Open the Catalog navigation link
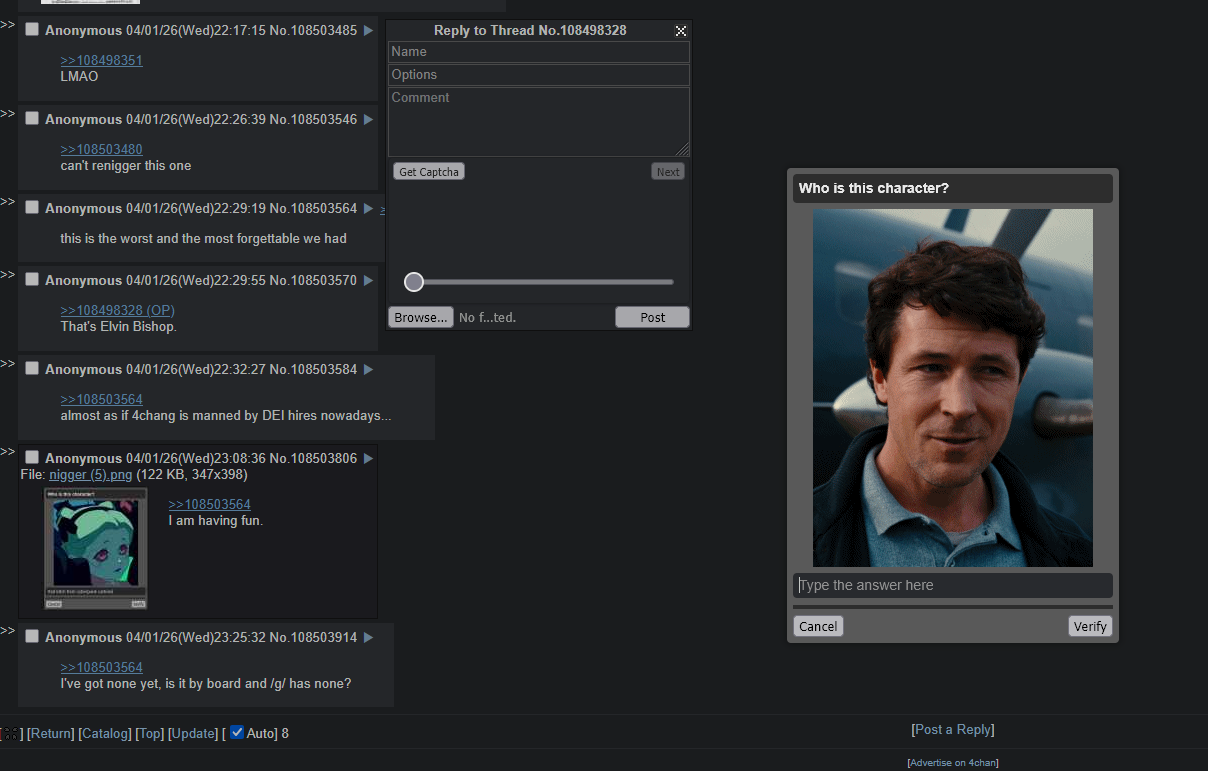This screenshot has width=1208, height=771. pos(105,733)
